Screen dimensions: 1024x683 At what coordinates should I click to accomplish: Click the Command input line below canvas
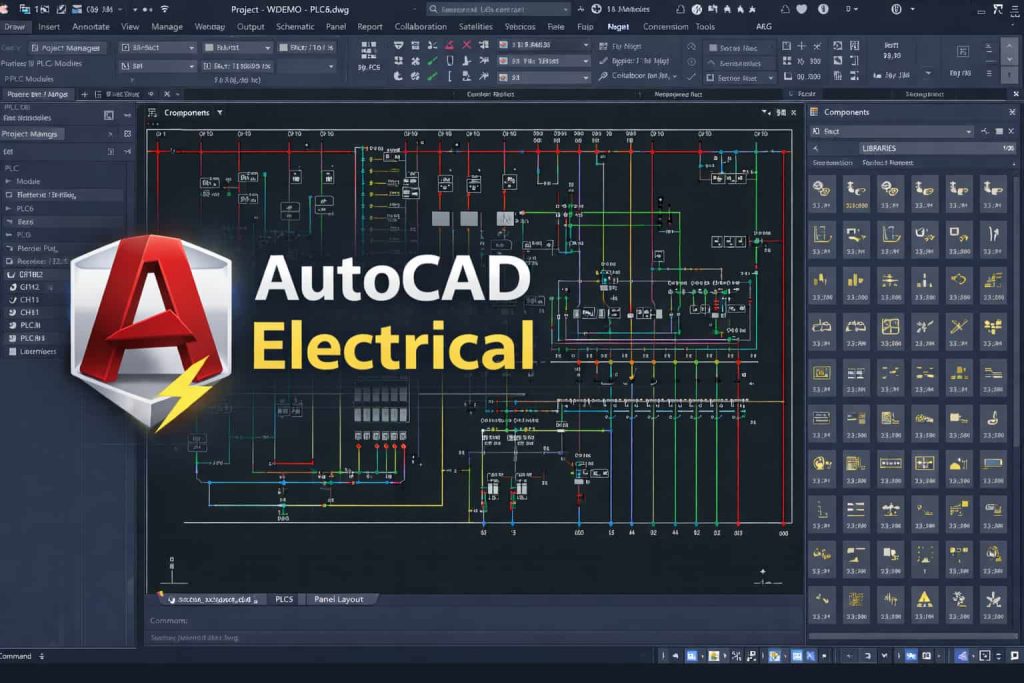pos(474,620)
